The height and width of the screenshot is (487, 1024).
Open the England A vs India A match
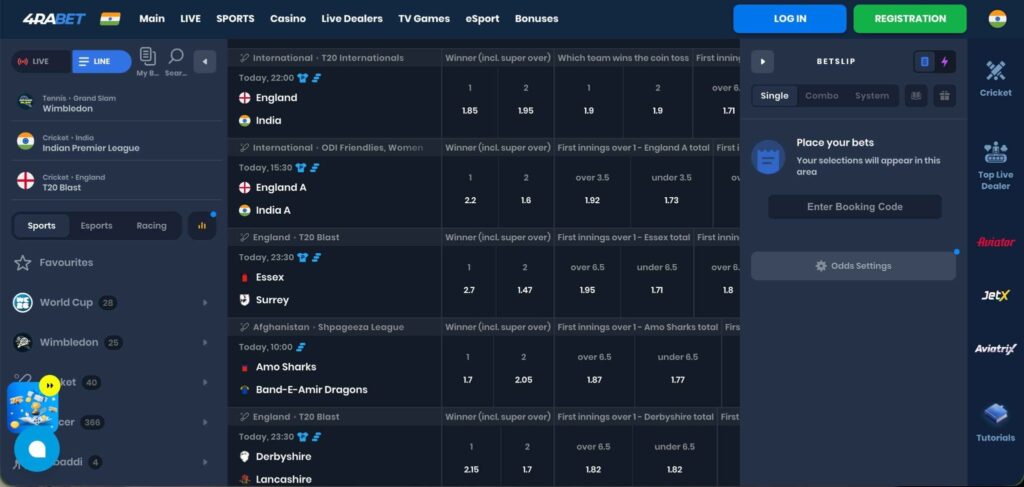(334, 192)
